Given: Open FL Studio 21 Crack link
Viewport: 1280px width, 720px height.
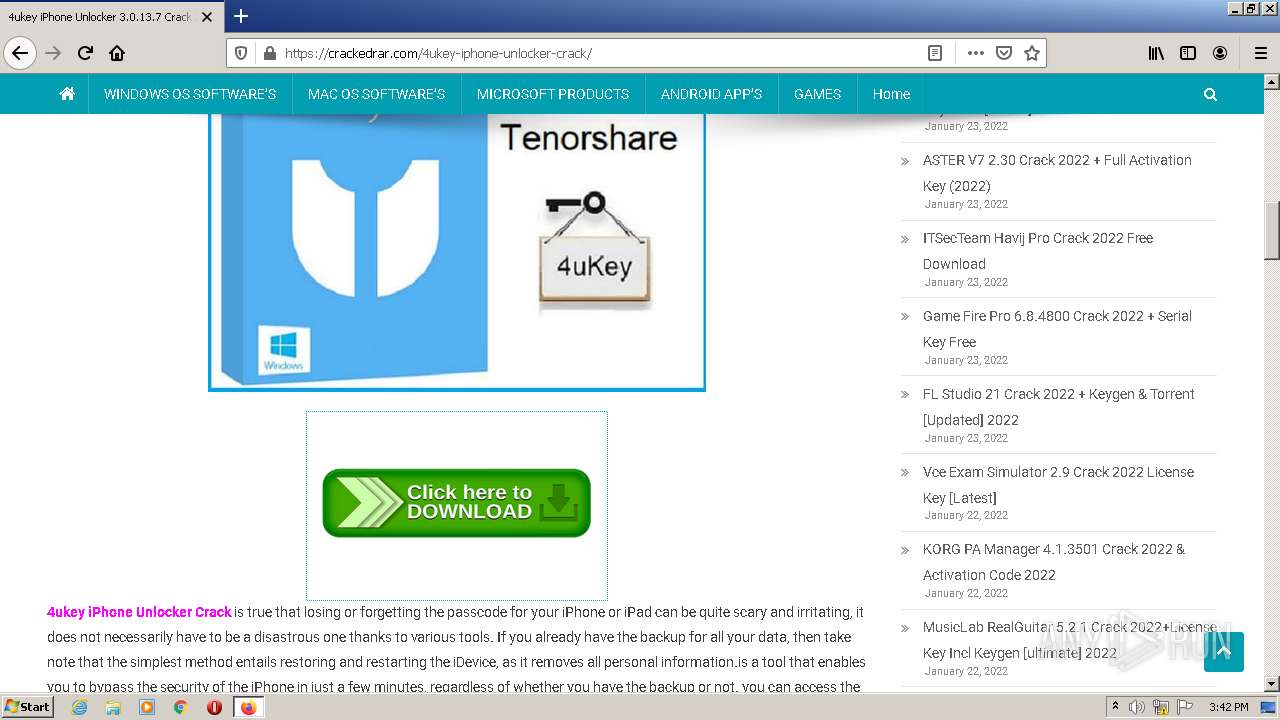Looking at the screenshot, I should point(1058,407).
